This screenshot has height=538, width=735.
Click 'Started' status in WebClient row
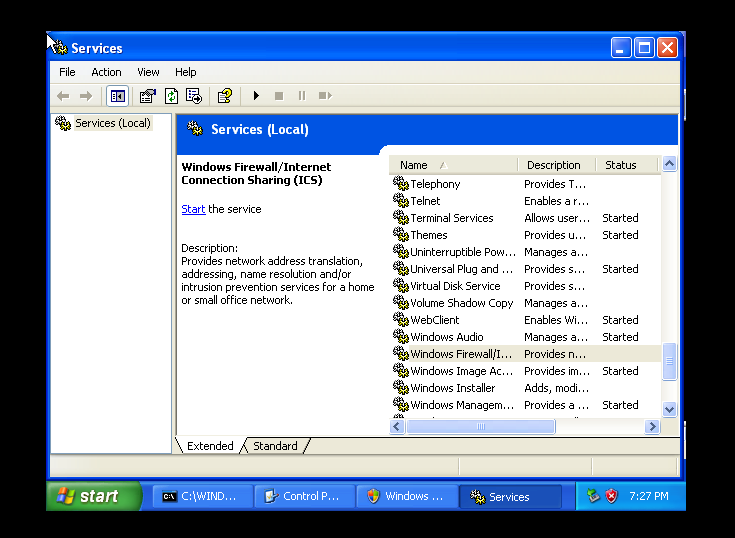pos(620,320)
